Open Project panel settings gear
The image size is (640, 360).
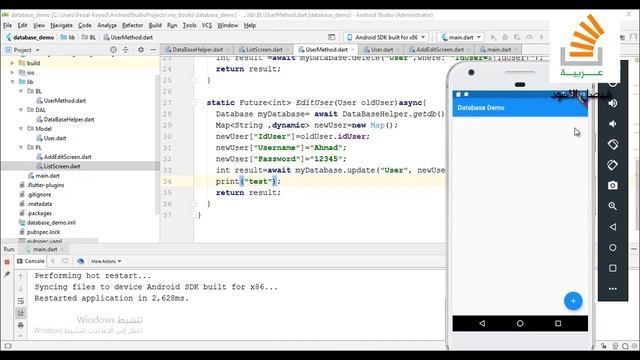[x=141, y=50]
